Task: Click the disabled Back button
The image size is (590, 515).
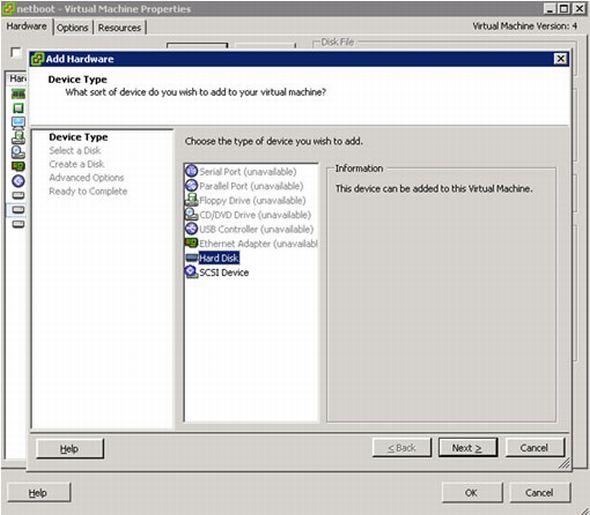Action: point(401,448)
